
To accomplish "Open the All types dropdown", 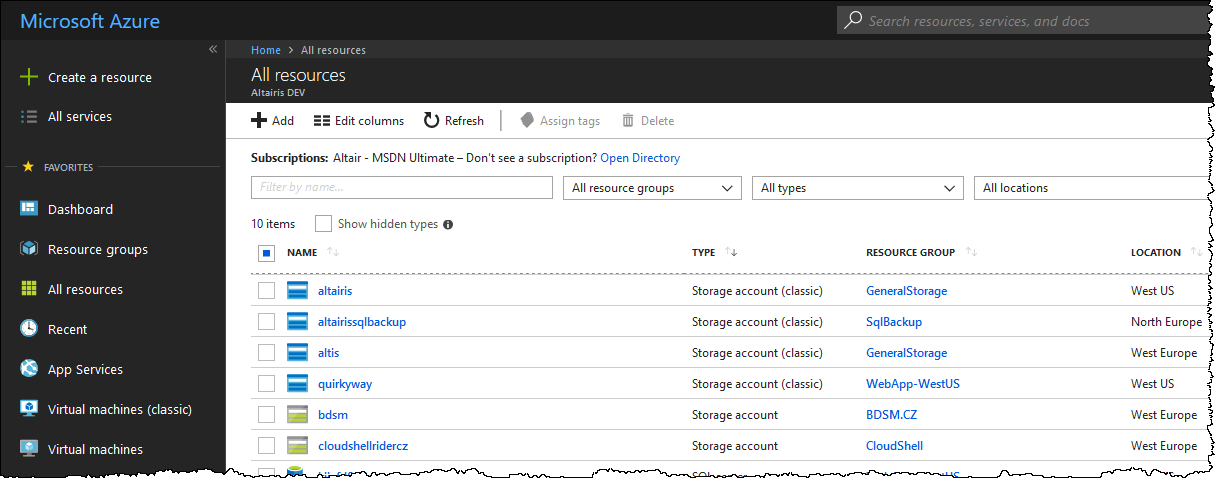I will pos(858,188).
